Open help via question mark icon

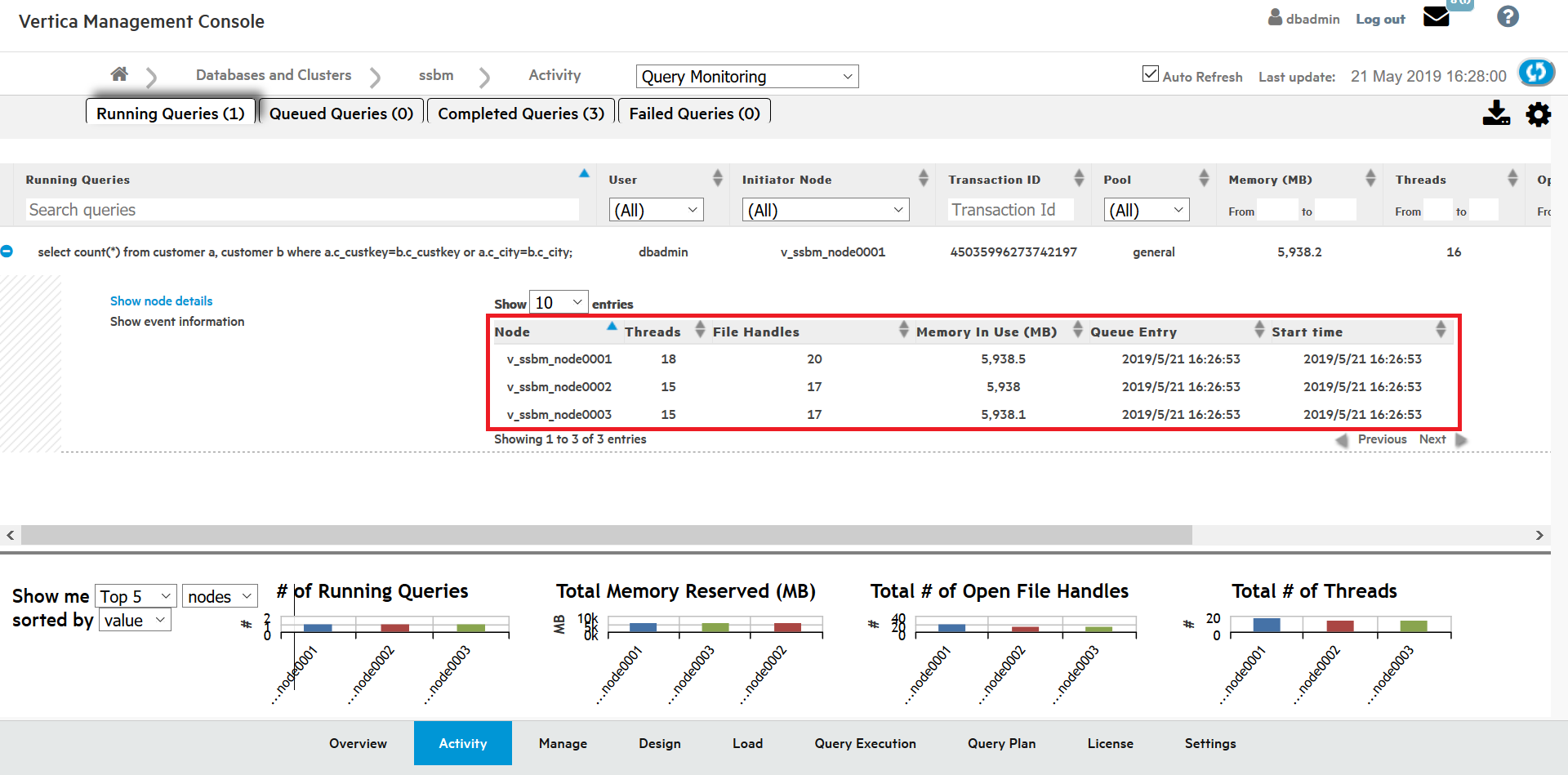tap(1508, 17)
